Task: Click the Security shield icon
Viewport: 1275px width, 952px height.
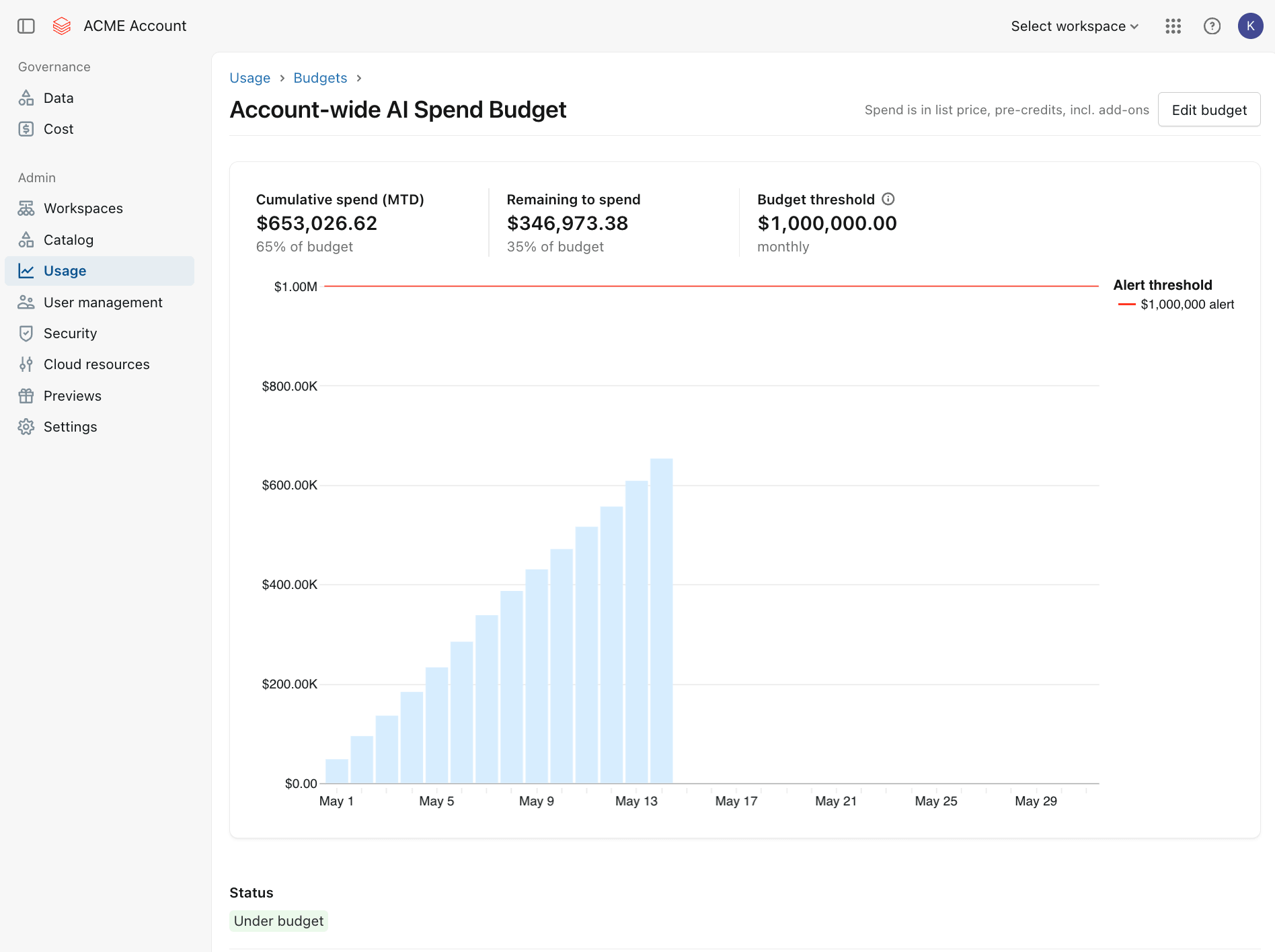Action: (26, 333)
